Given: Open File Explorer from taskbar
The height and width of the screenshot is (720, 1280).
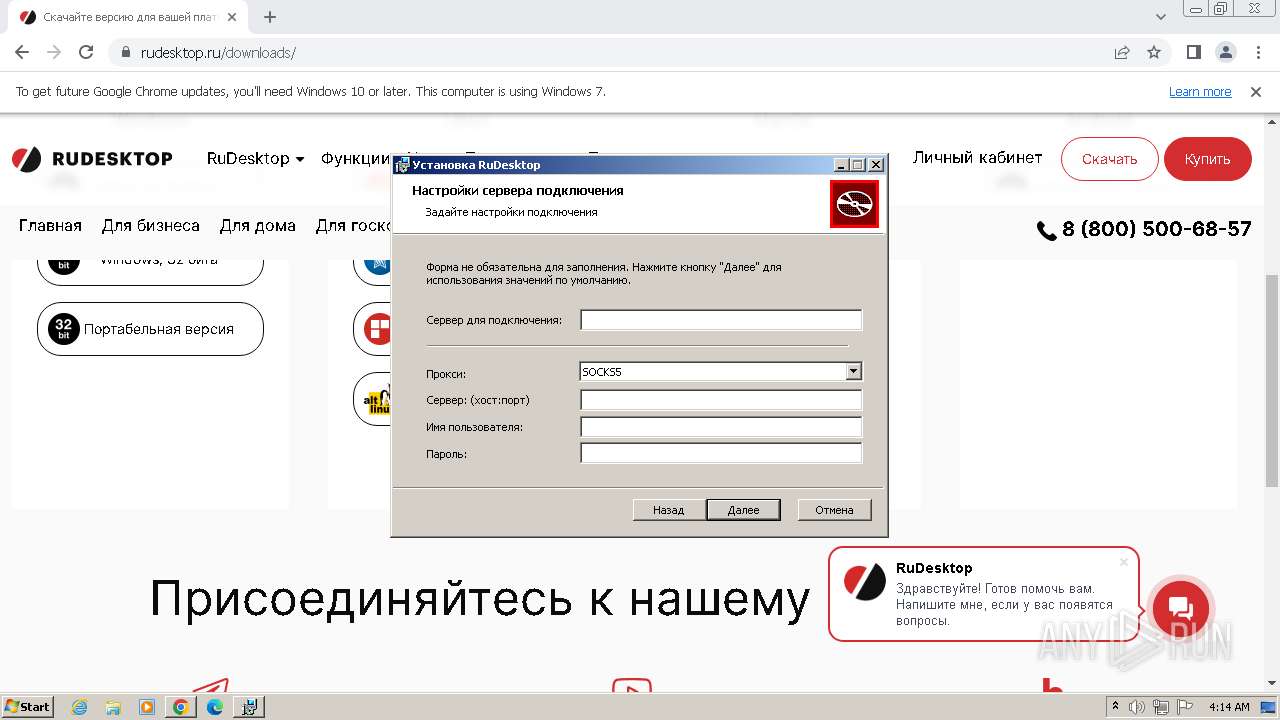Looking at the screenshot, I should tap(113, 707).
